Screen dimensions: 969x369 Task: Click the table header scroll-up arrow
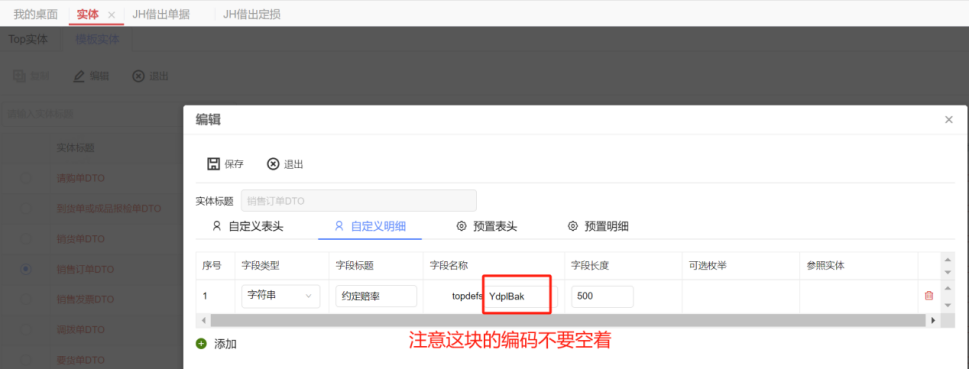[x=947, y=259]
